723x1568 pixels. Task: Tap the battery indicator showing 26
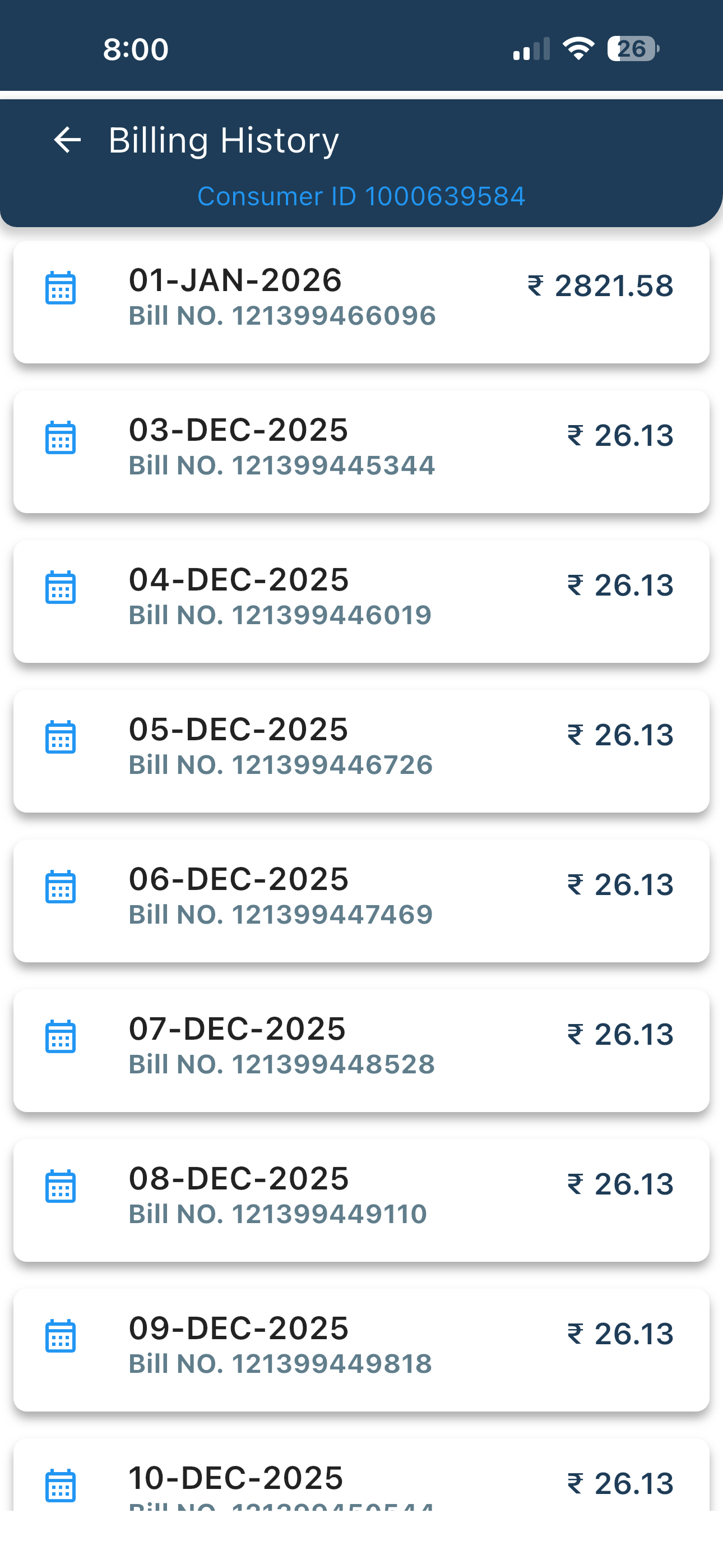[633, 49]
